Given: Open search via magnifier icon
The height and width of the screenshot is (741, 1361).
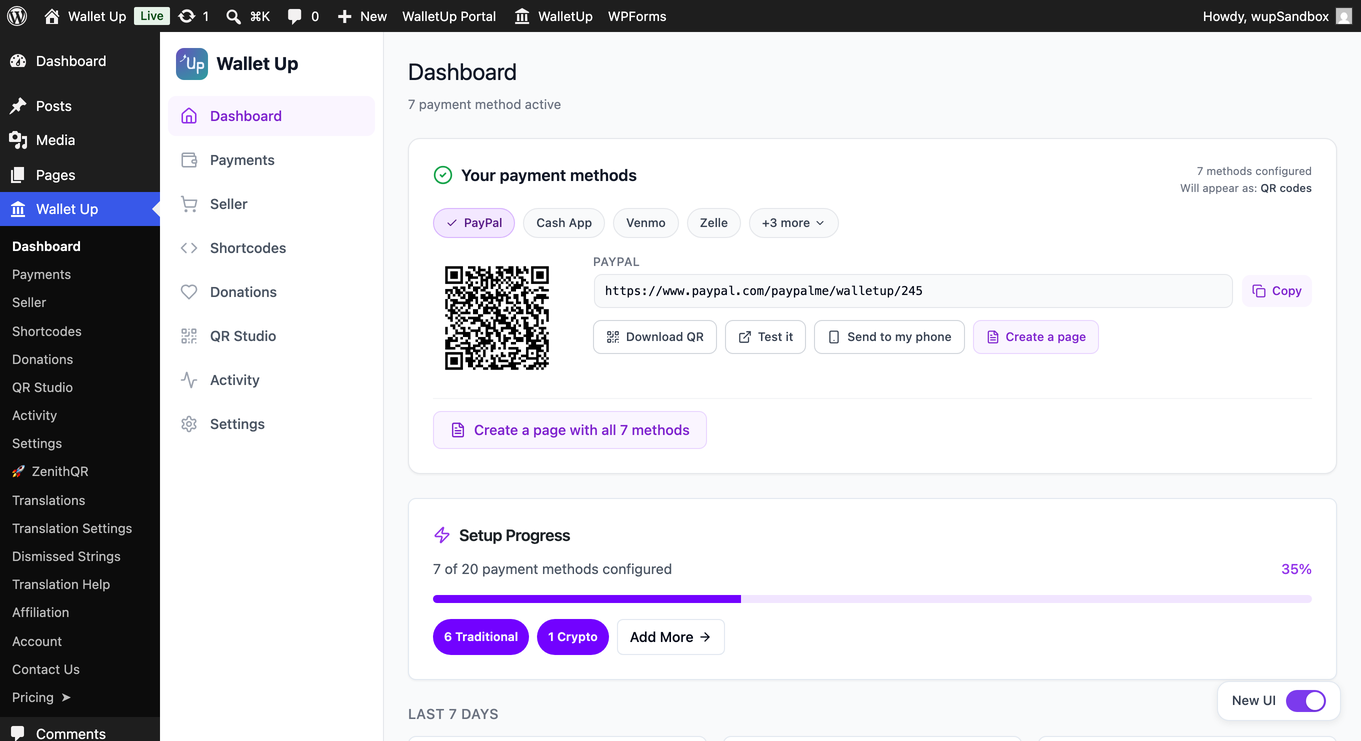Looking at the screenshot, I should tap(233, 16).
